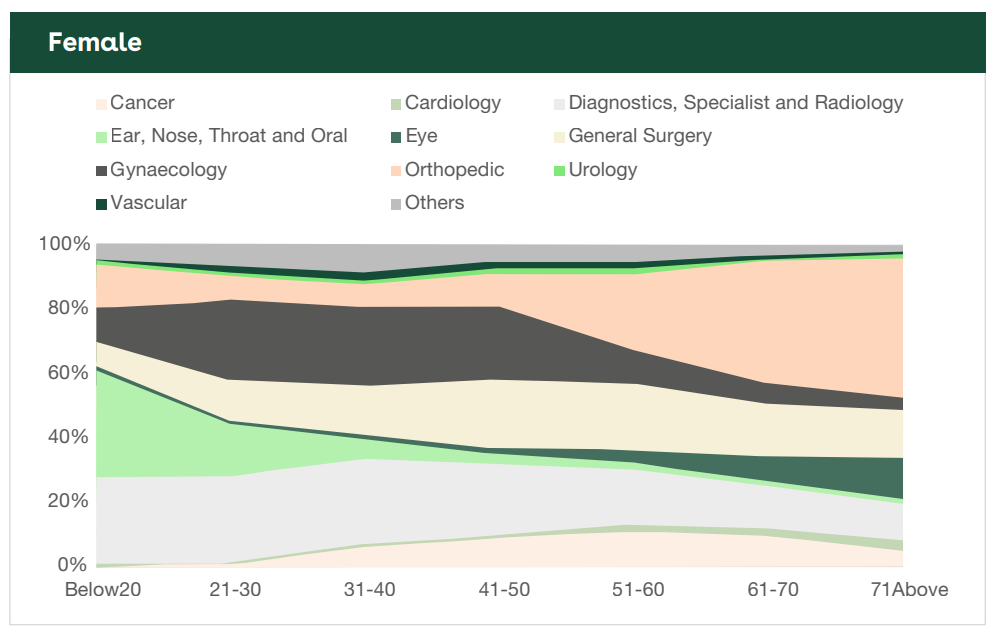Select the Urology legend swatch

[559, 170]
